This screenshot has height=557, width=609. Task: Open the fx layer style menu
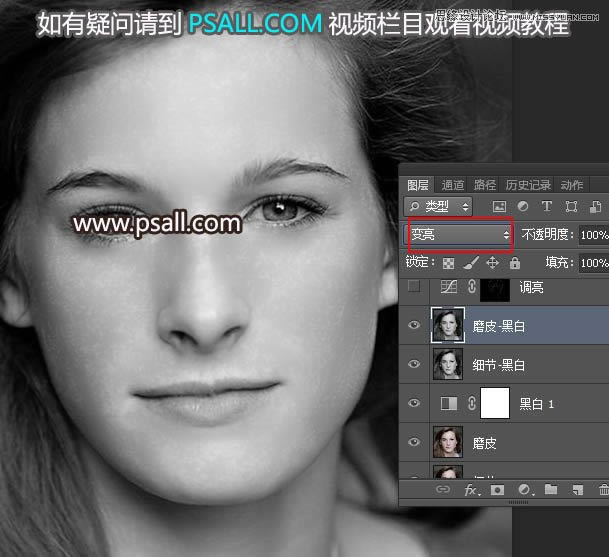(x=469, y=490)
